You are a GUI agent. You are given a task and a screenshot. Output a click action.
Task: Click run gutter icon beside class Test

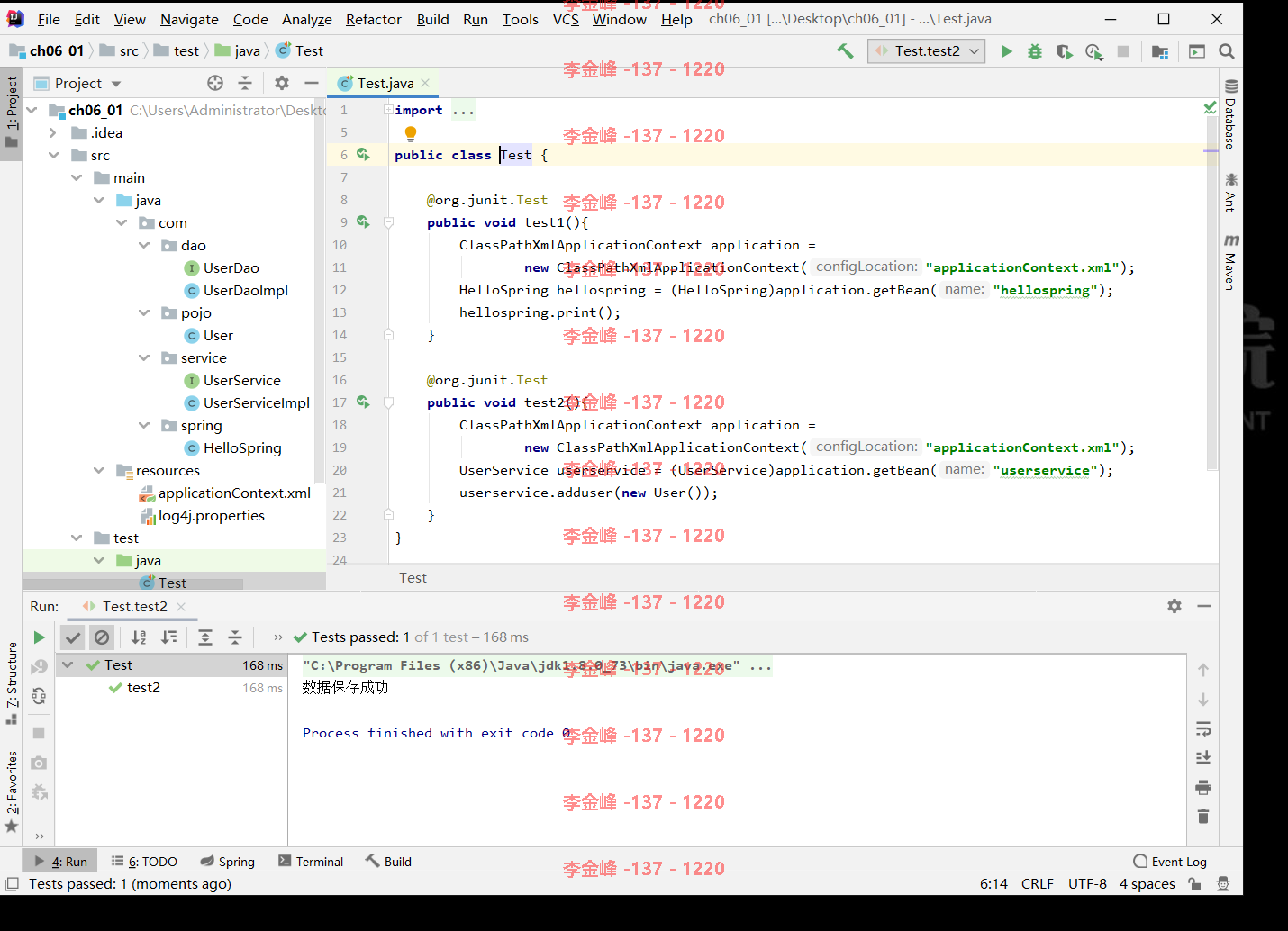[x=363, y=154]
